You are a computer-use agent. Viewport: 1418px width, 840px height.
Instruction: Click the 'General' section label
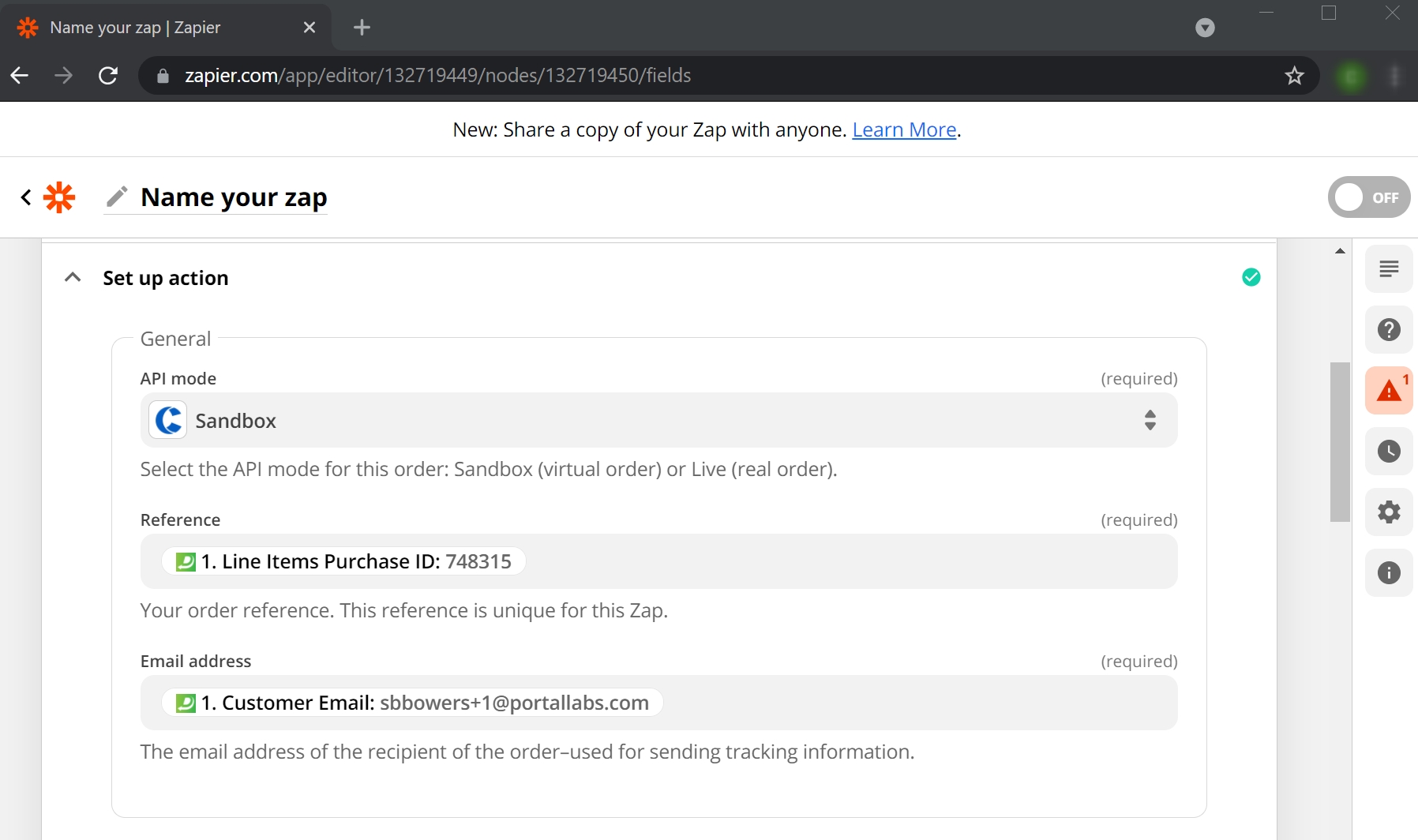pyautogui.click(x=175, y=339)
